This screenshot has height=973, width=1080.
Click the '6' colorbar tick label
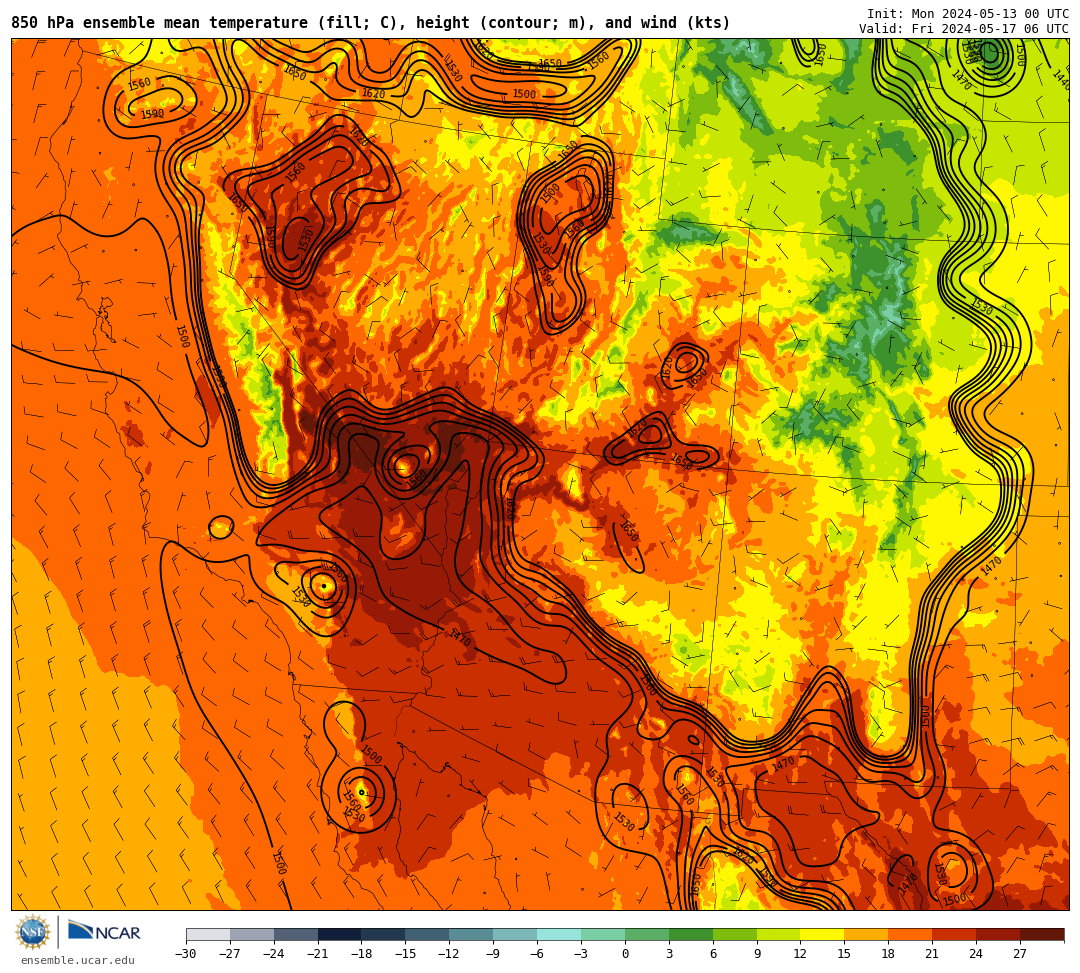tap(713, 954)
